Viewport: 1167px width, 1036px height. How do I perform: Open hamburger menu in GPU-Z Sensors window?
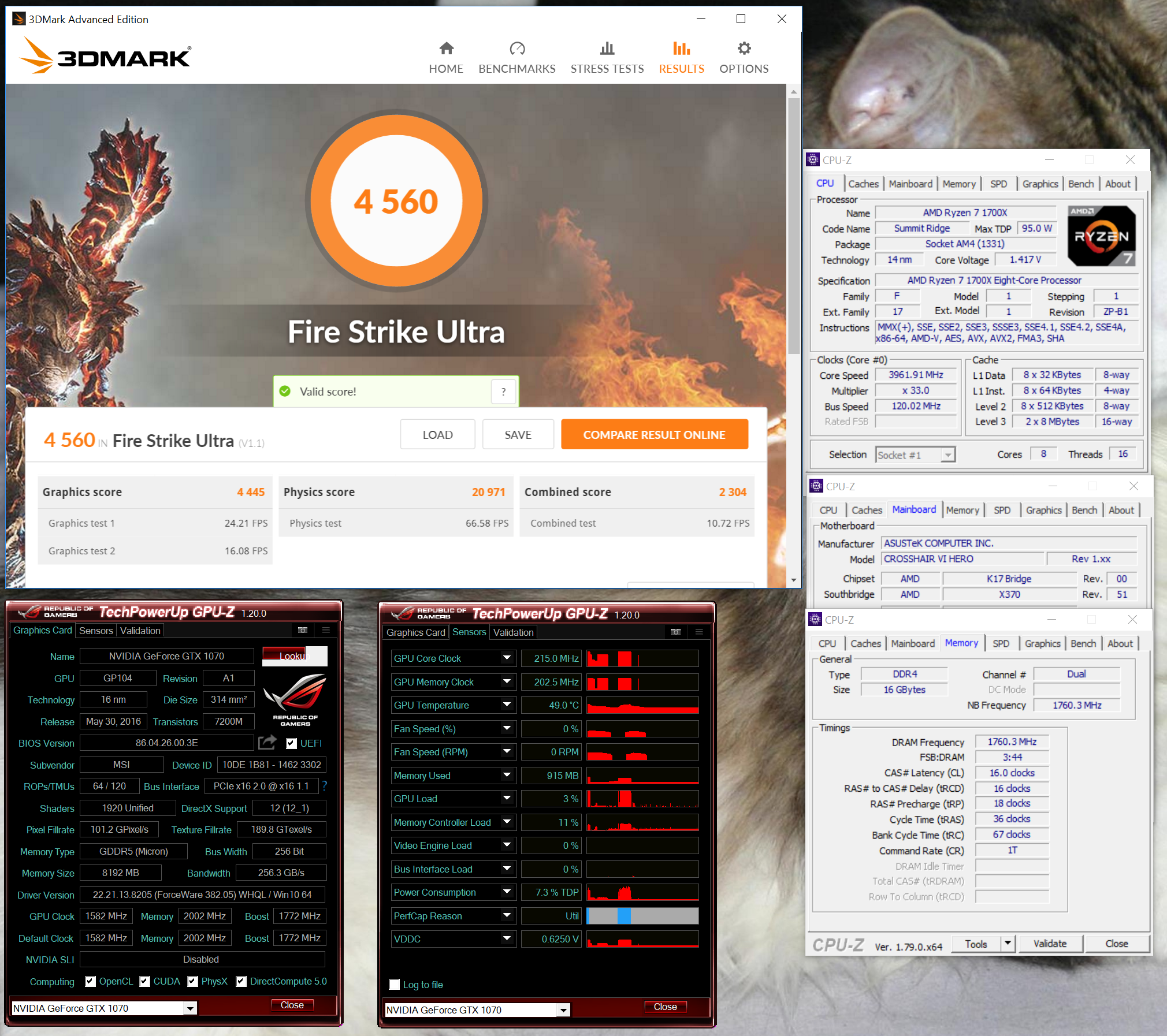(x=699, y=632)
